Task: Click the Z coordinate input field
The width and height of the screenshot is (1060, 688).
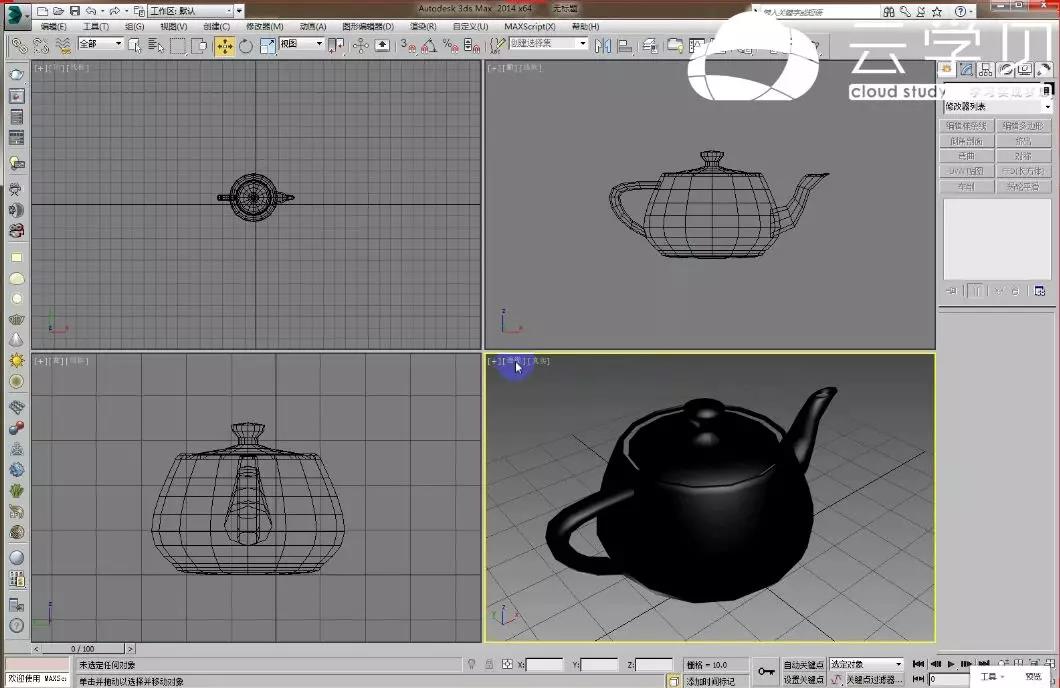Action: point(654,665)
